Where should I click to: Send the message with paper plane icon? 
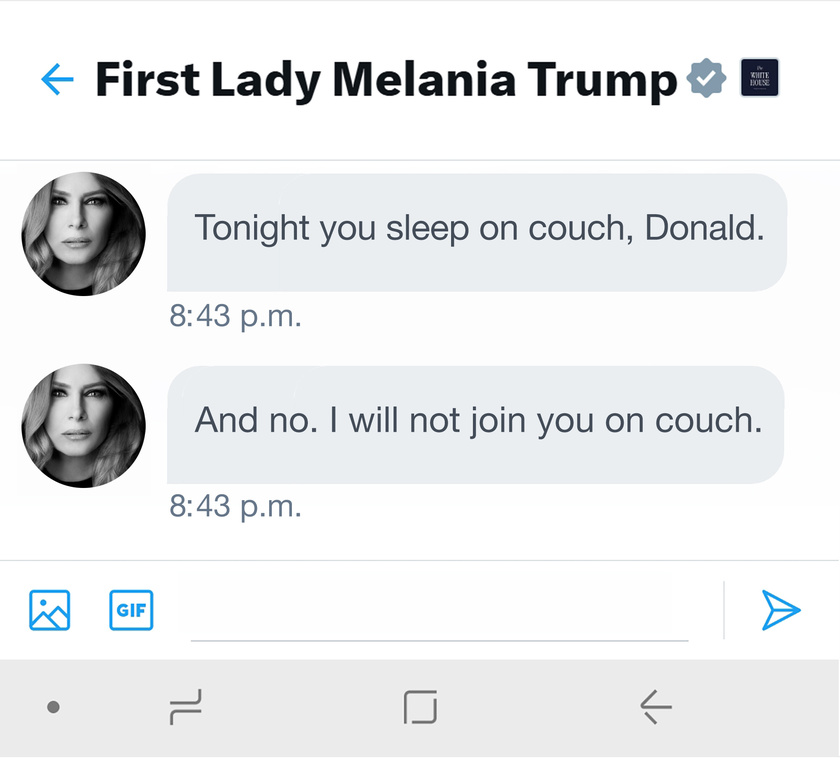[781, 610]
